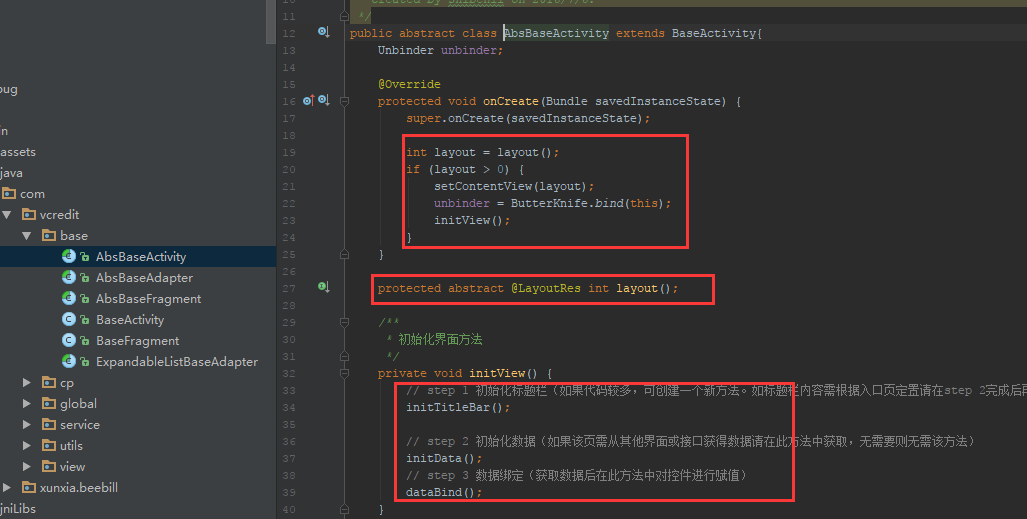Click the folder icon beside the service package
Image resolution: width=1027 pixels, height=519 pixels.
(49, 425)
